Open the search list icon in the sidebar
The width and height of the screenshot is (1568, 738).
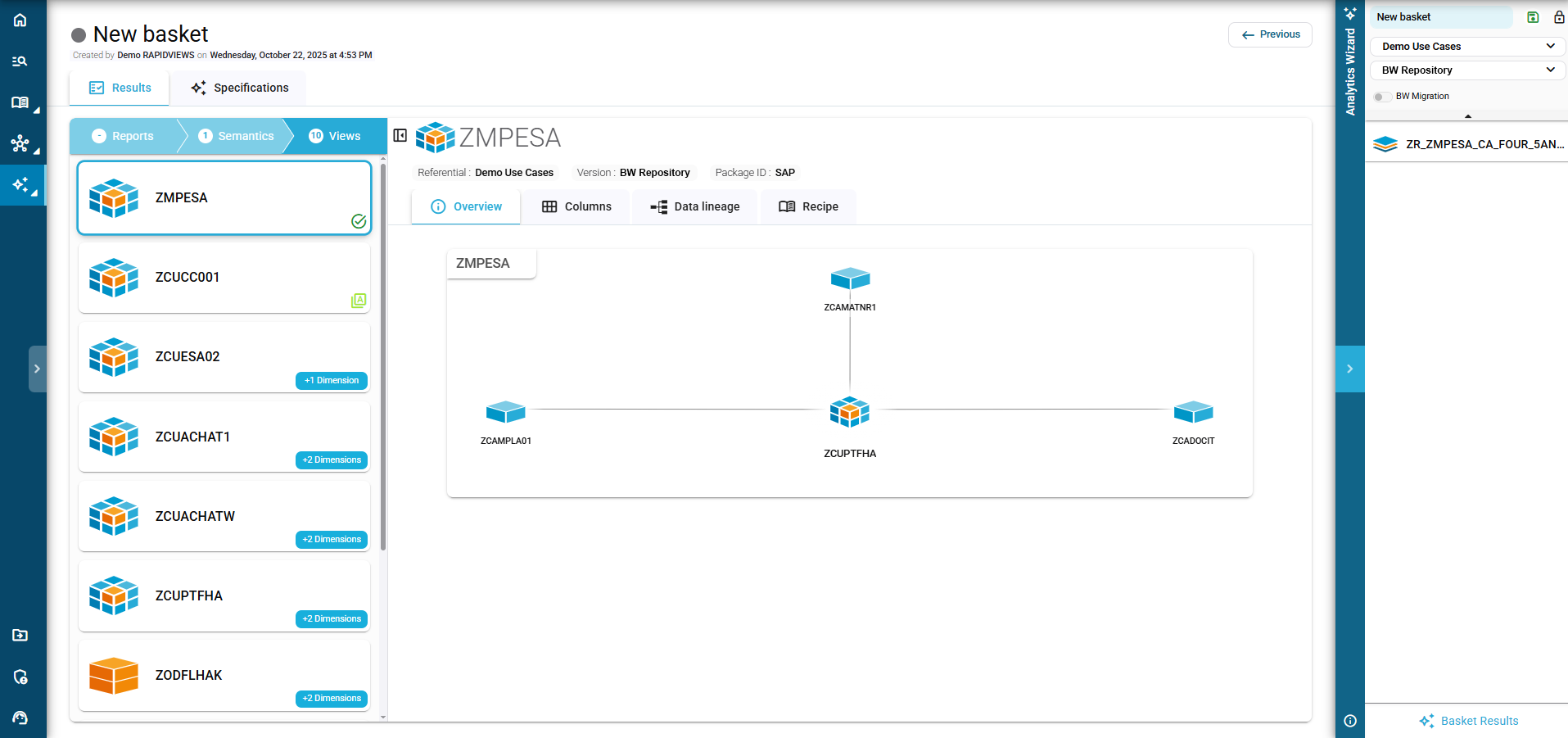tap(20, 61)
